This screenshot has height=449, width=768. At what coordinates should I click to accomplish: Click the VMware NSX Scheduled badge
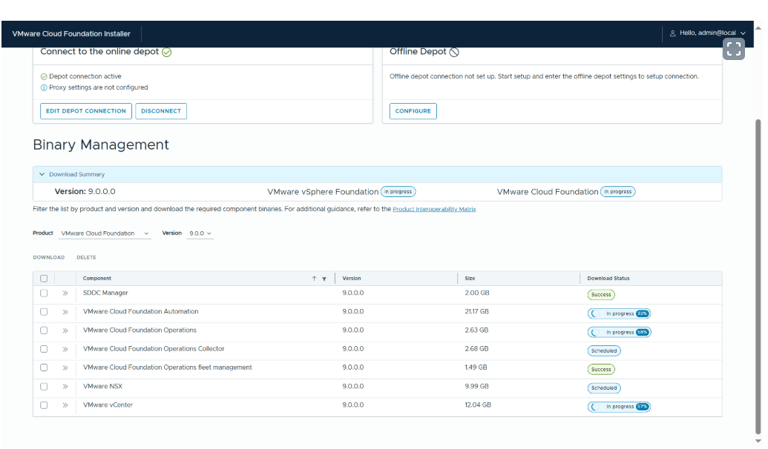coord(604,388)
